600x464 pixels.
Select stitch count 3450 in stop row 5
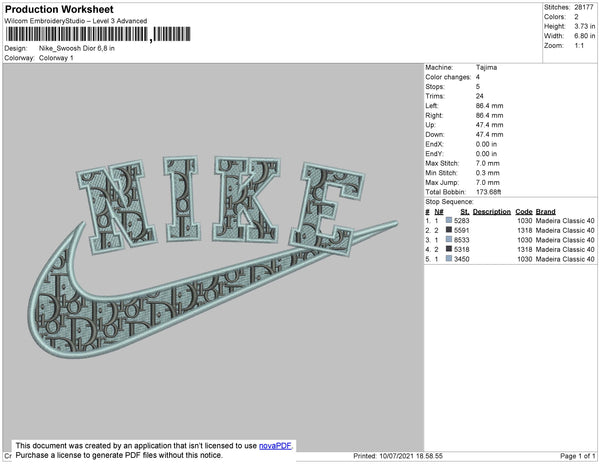point(461,259)
